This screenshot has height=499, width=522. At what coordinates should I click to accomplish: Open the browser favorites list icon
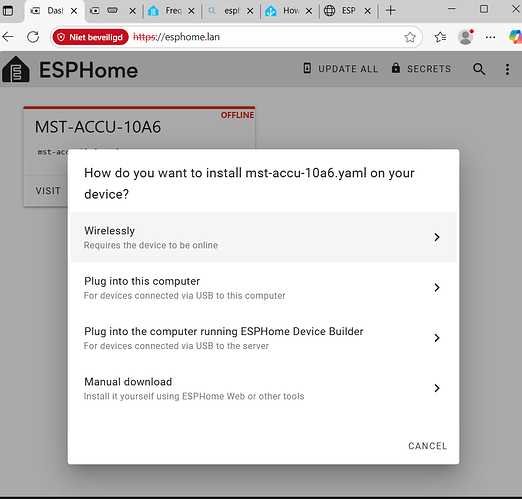point(440,37)
